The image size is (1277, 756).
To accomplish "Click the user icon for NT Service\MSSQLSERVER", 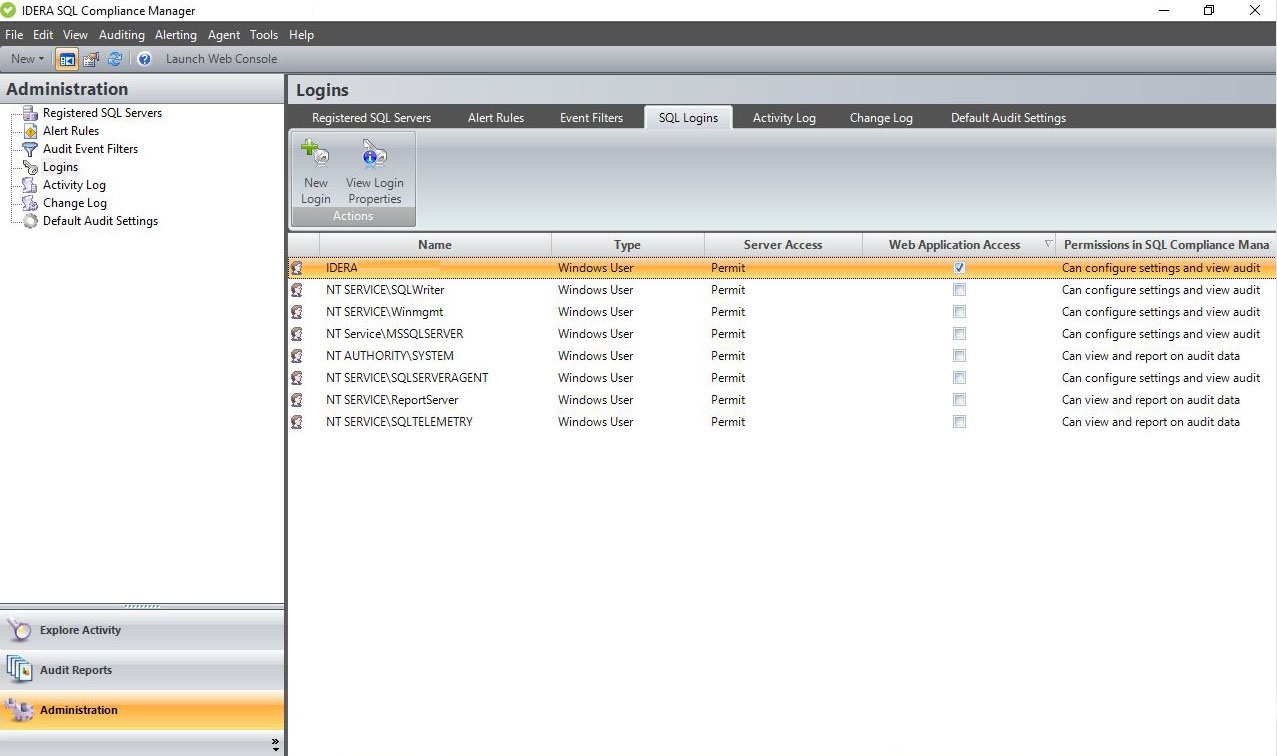I will pos(297,334).
